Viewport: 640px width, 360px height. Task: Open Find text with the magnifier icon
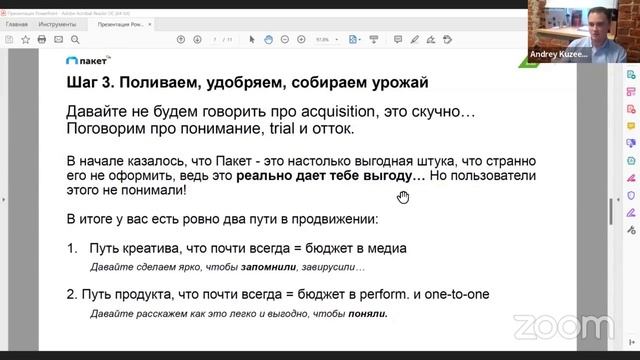pyautogui.click(x=75, y=40)
